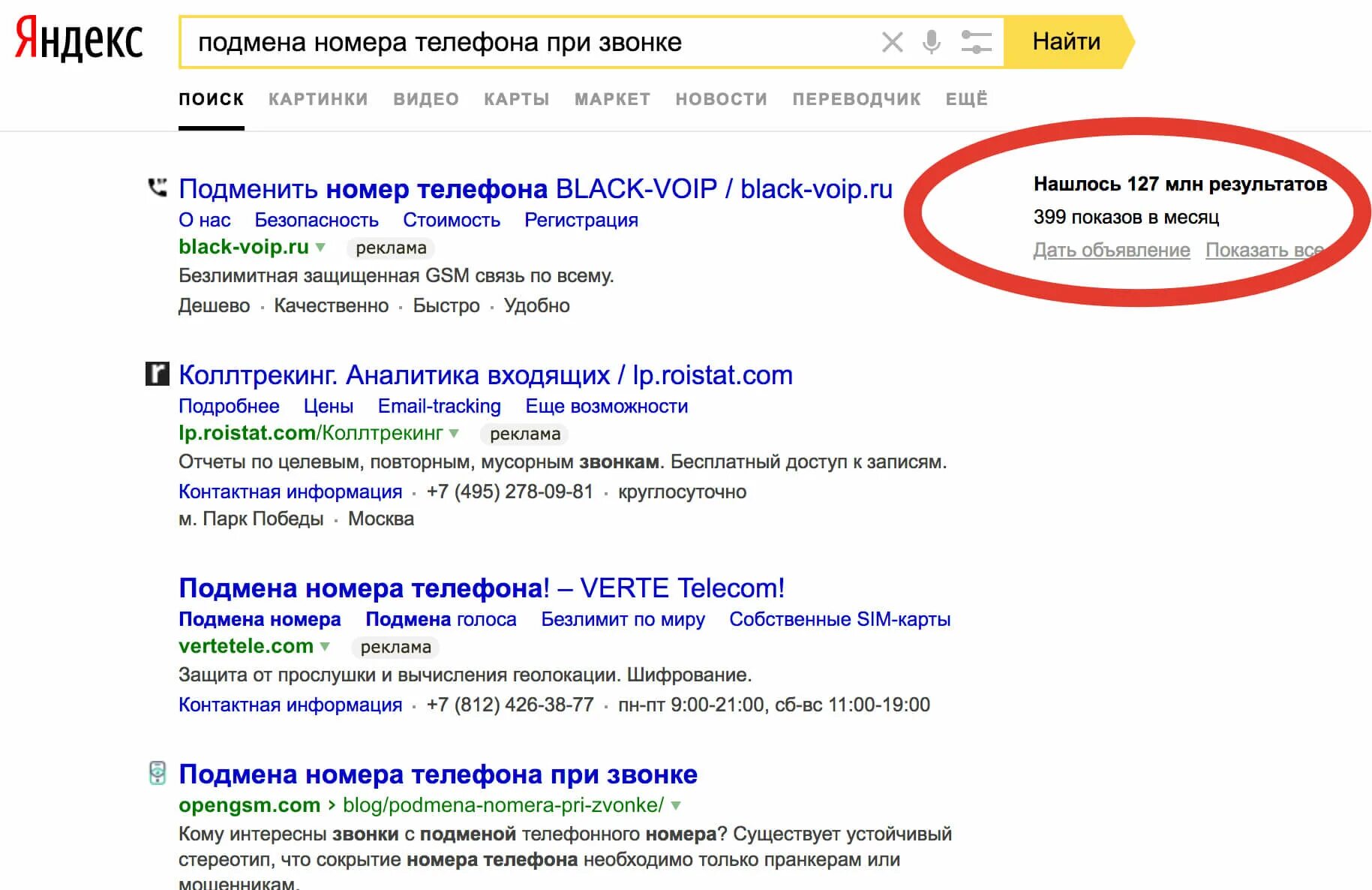
Task: Click the реклама label of vertetele.com
Action: click(395, 647)
